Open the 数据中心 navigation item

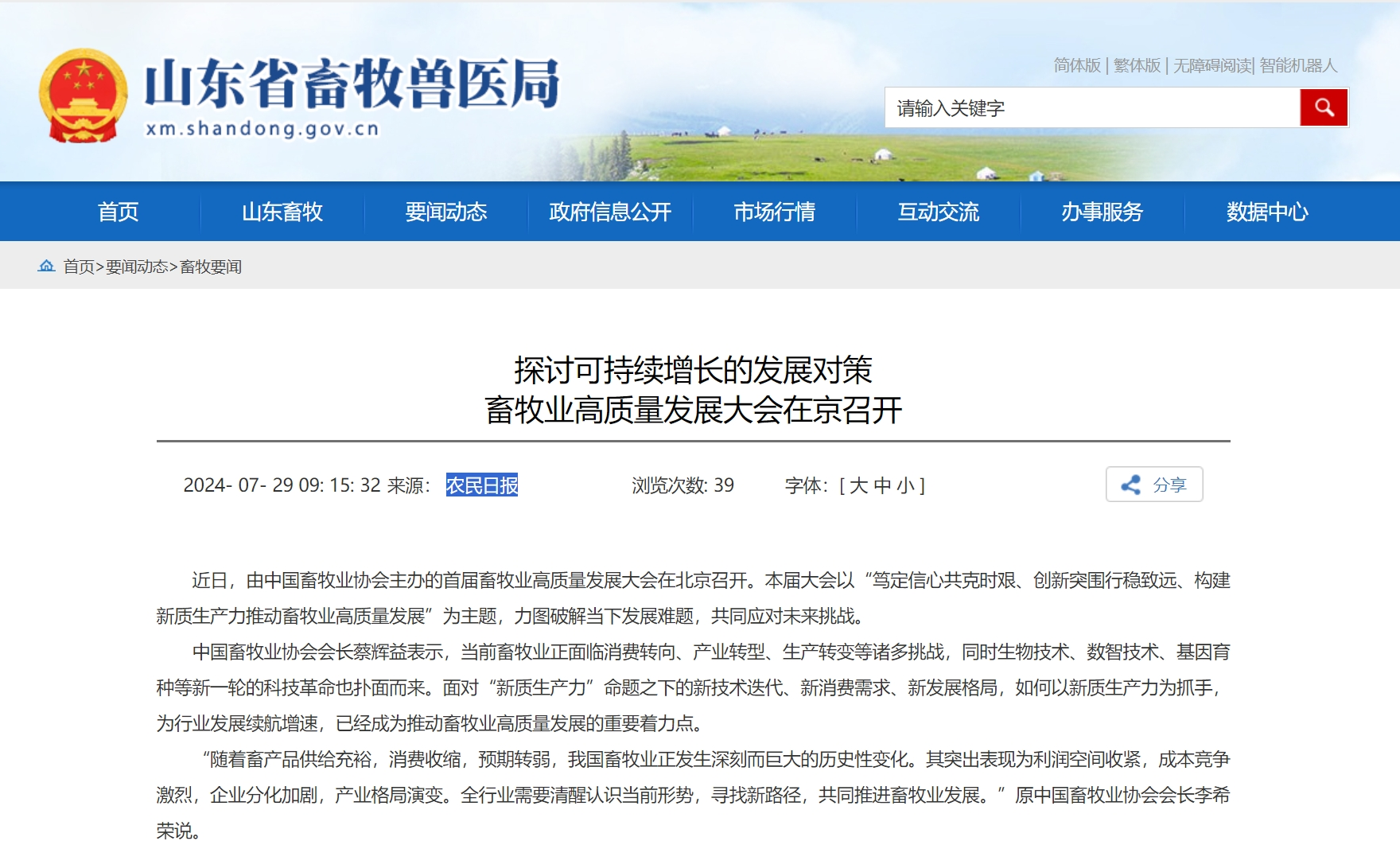1266,212
